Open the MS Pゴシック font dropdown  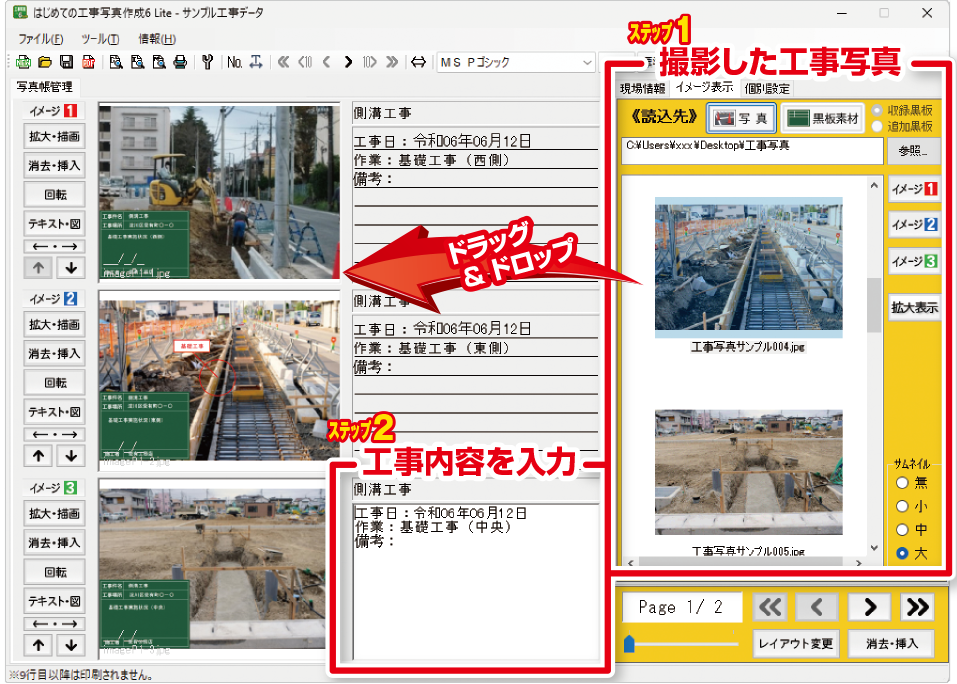click(x=587, y=62)
